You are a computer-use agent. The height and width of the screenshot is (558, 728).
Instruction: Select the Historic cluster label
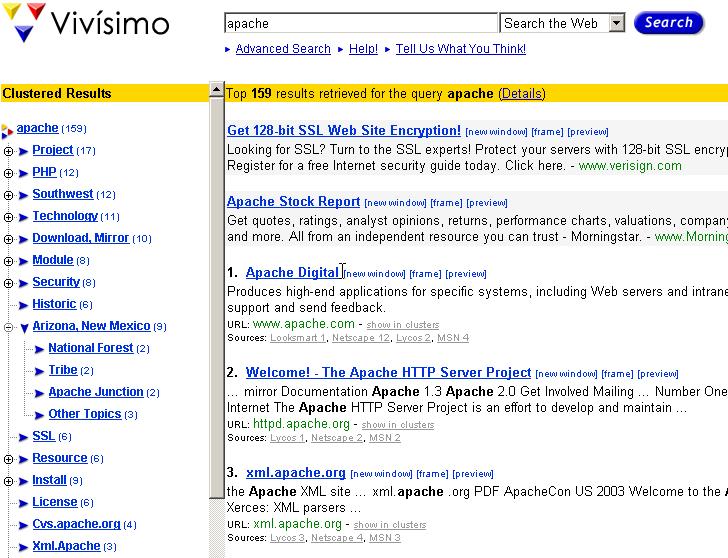(54, 305)
